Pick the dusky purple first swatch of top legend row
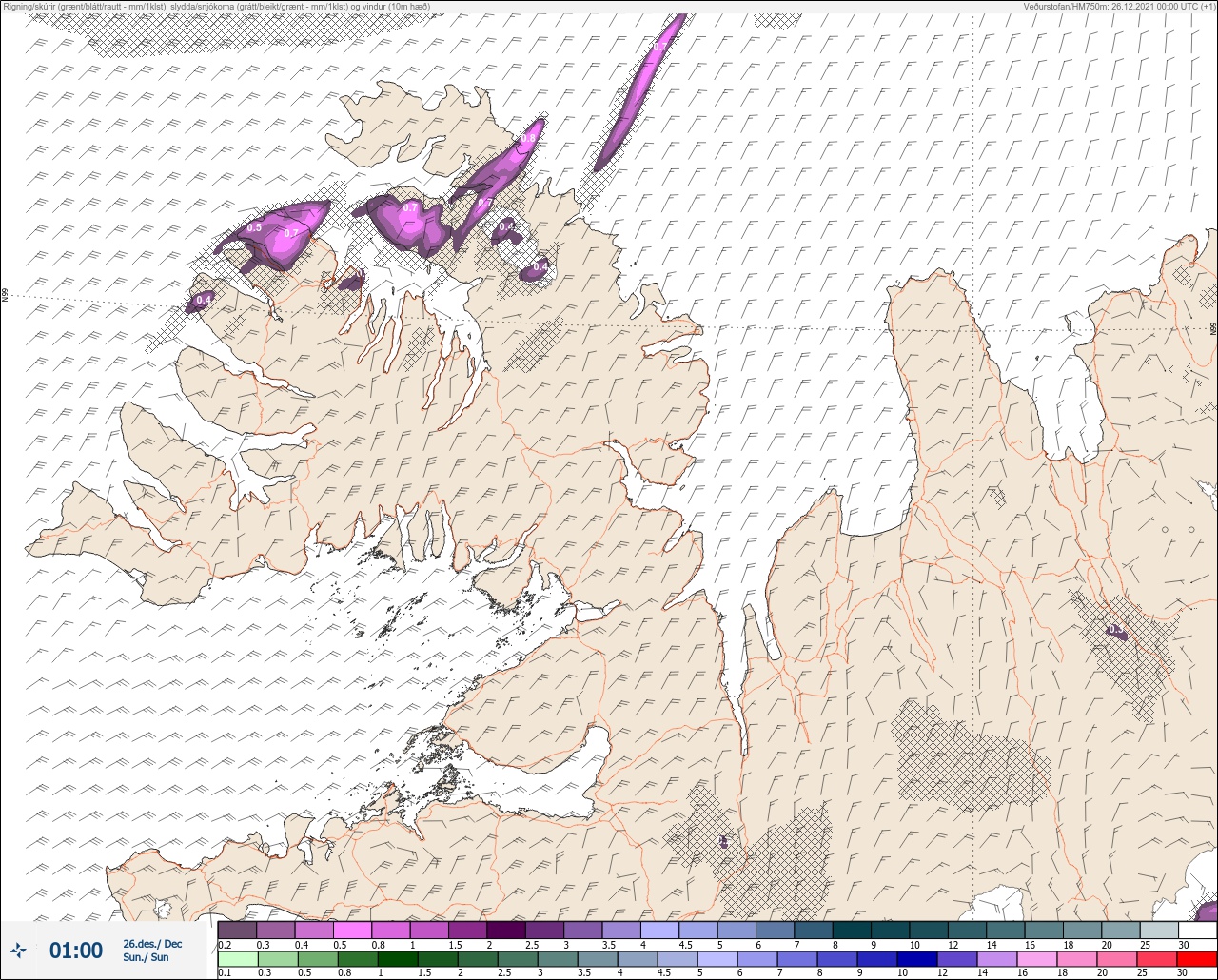Image resolution: width=1218 pixels, height=980 pixels. pos(237,930)
